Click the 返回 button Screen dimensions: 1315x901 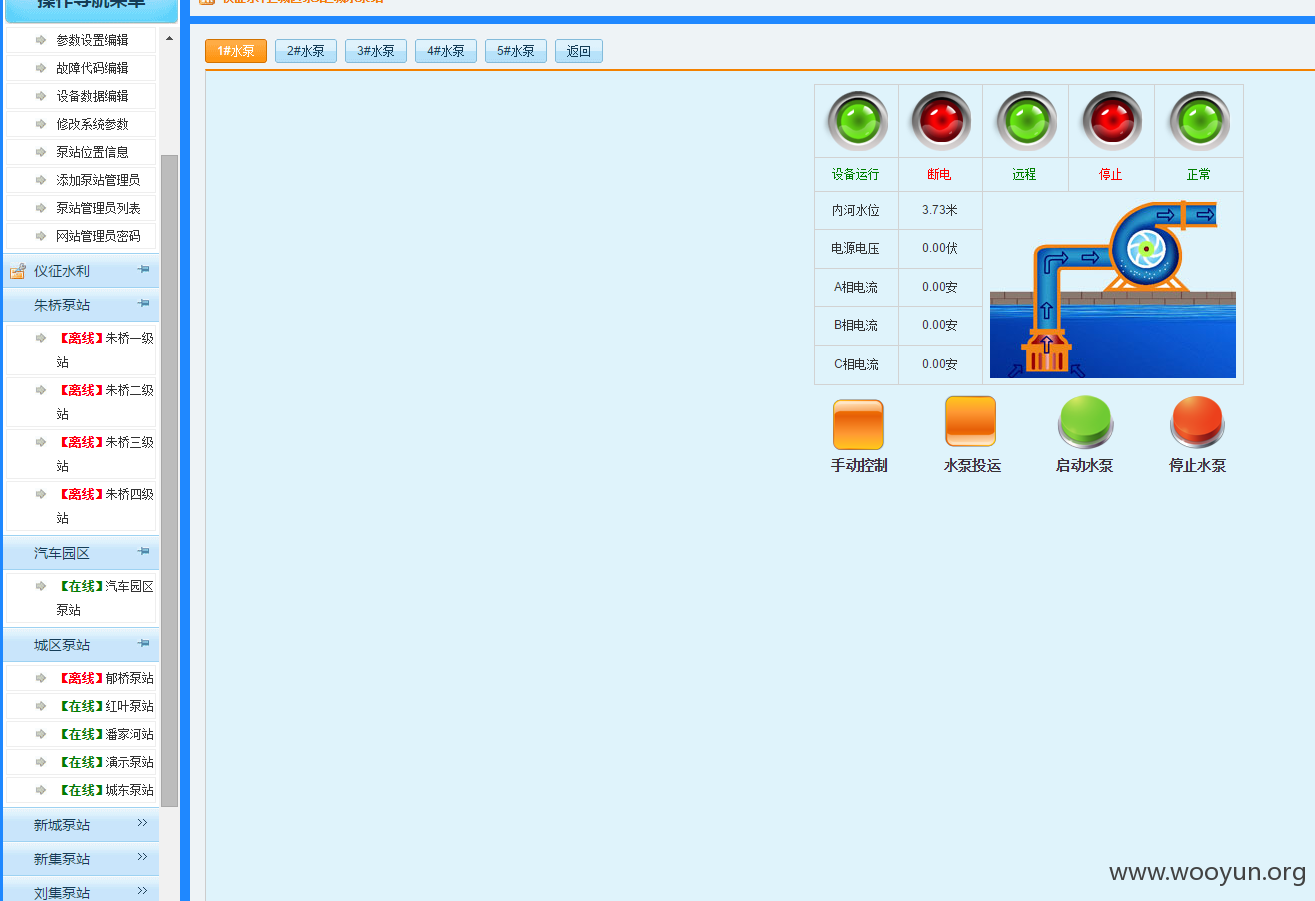click(579, 51)
